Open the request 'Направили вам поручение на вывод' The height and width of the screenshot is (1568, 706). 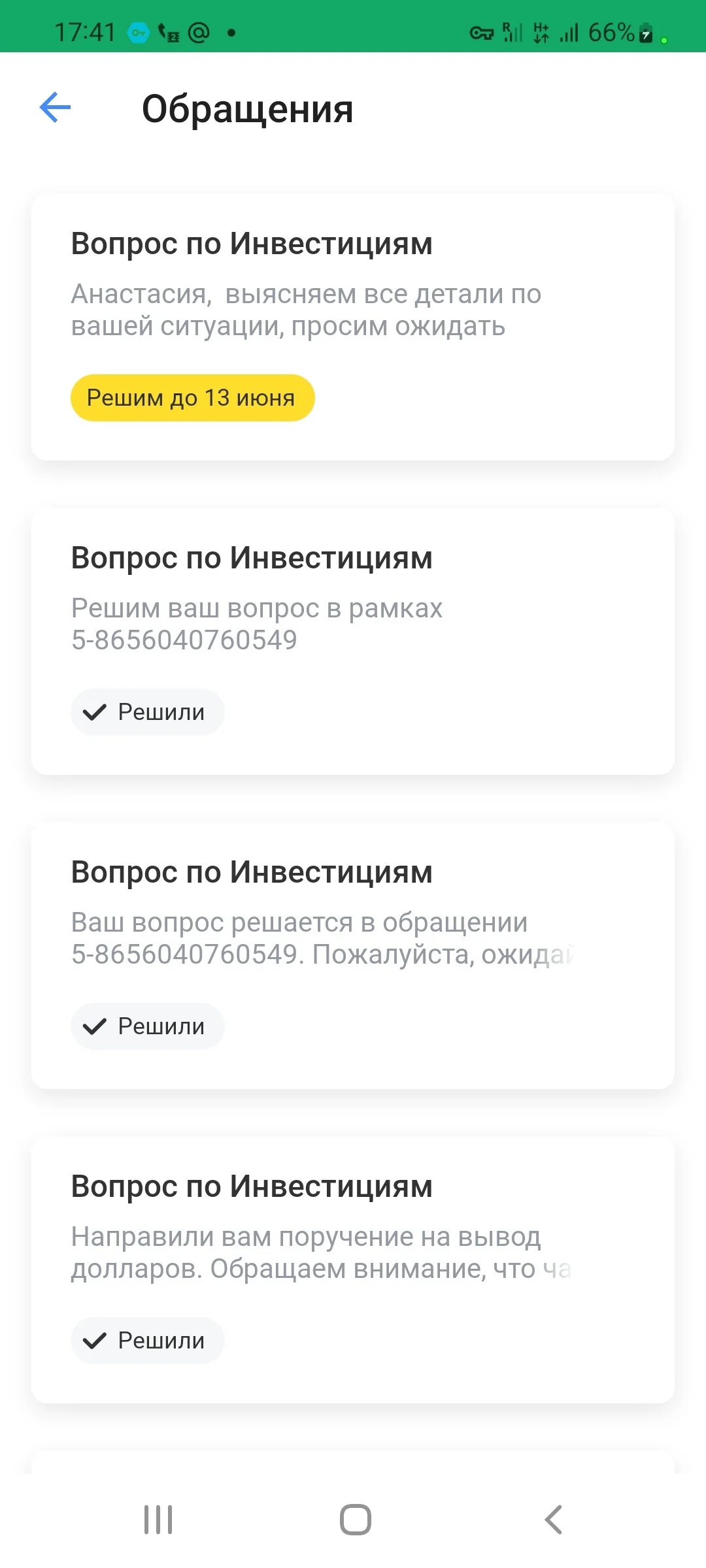(353, 1270)
